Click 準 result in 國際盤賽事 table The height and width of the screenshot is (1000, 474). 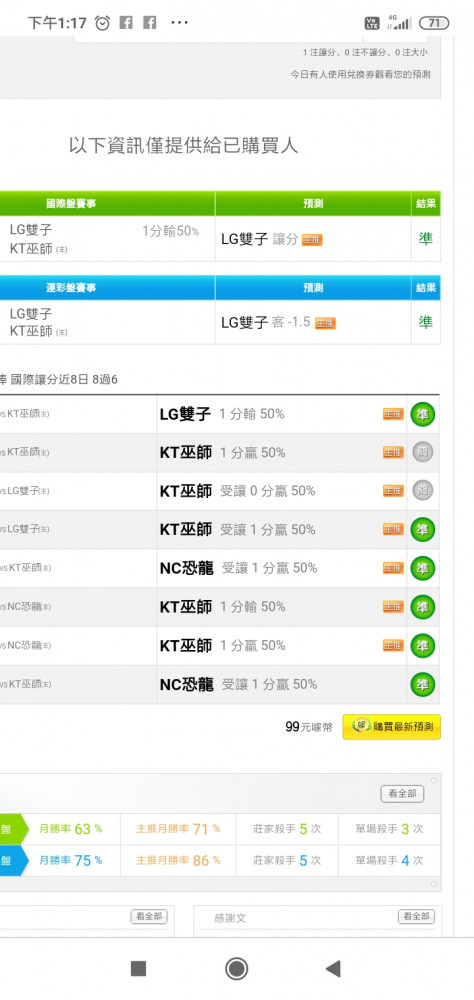426,239
